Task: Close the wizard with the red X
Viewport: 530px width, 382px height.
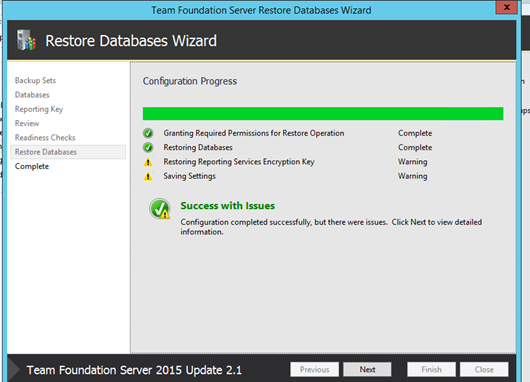Action: [x=506, y=7]
